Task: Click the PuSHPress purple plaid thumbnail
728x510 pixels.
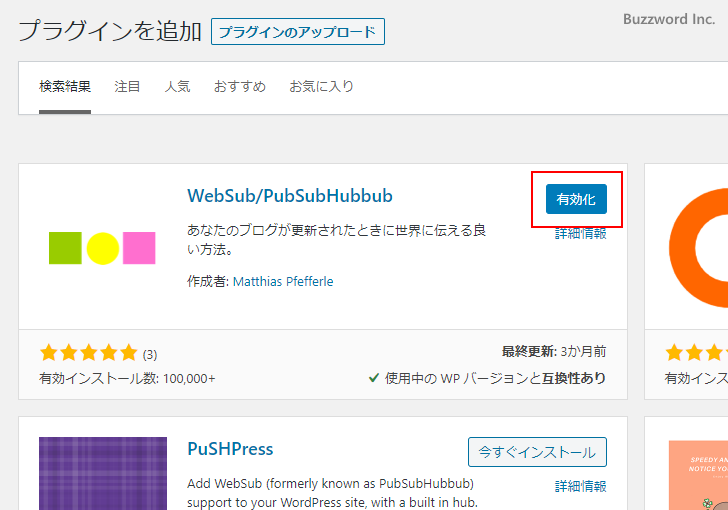Action: coord(103,473)
